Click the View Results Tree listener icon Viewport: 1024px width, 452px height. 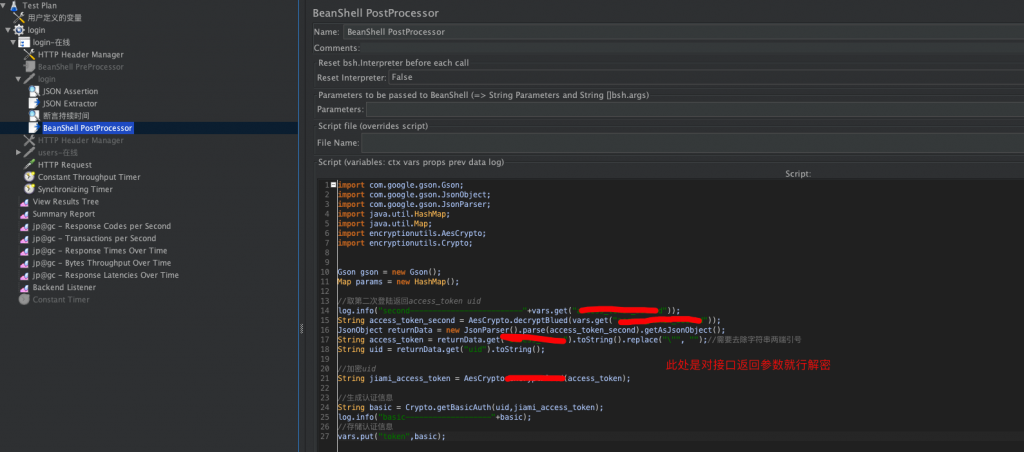[x=24, y=201]
